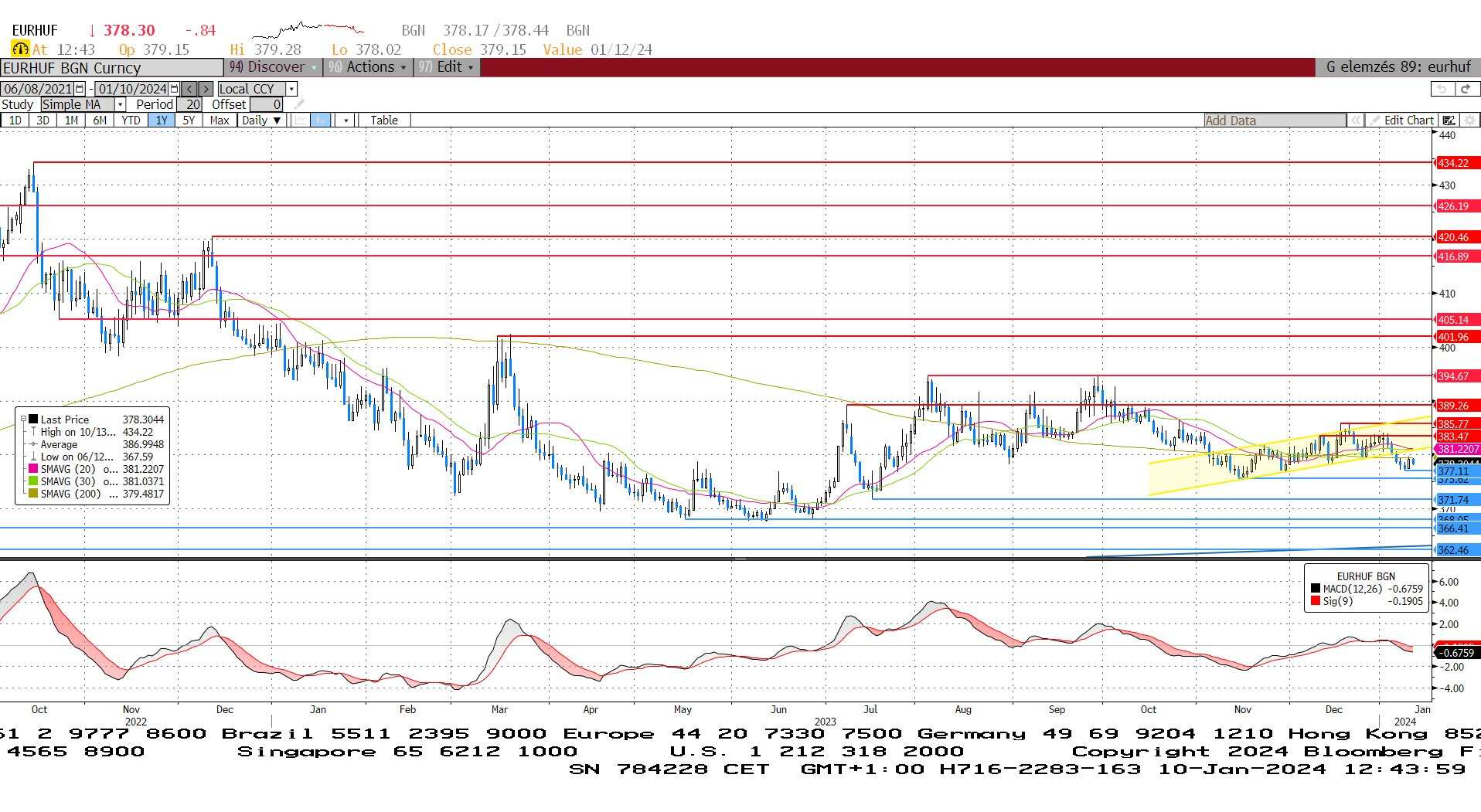Image resolution: width=1481 pixels, height=812 pixels.
Task: Click the intraday sparkline thumbnail
Action: (x=308, y=30)
